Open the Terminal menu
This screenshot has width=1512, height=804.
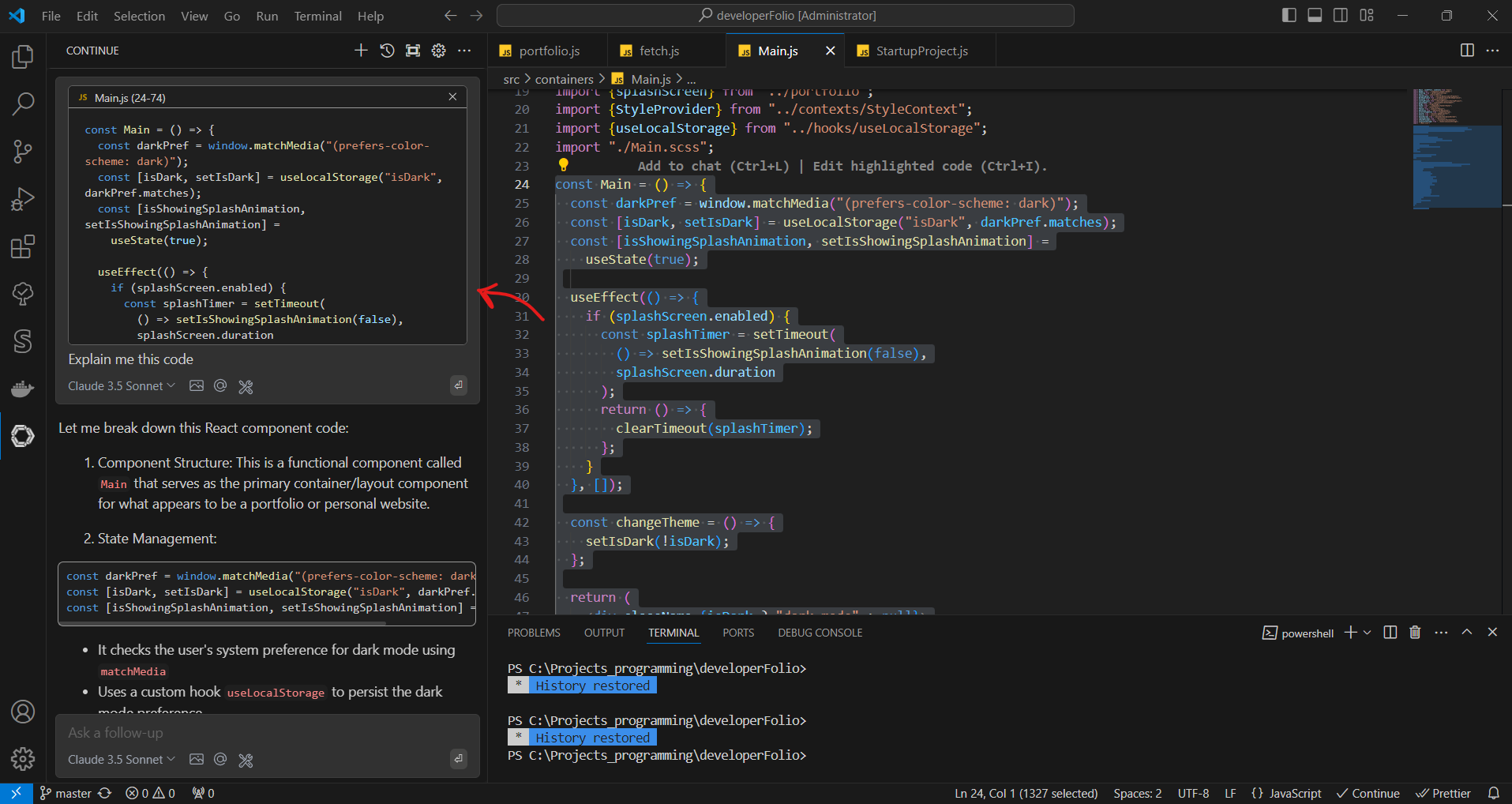pyautogui.click(x=317, y=16)
